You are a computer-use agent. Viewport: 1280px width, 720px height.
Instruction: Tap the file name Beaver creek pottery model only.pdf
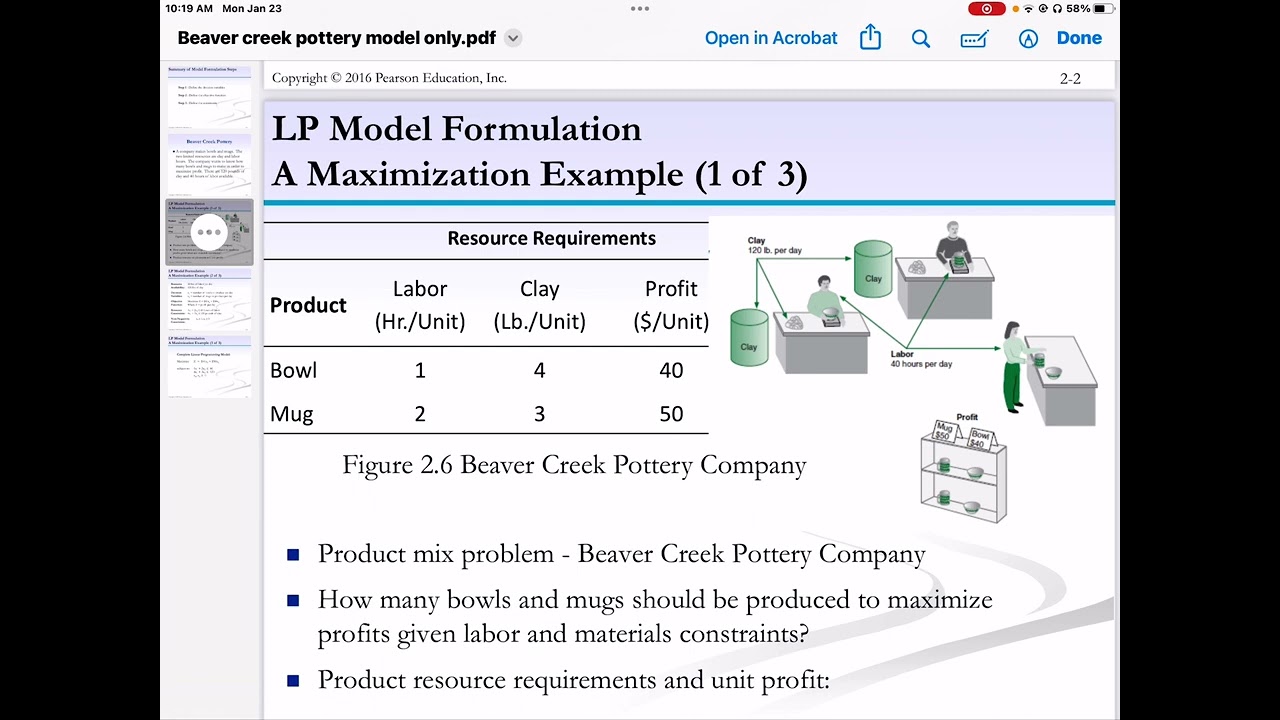coord(336,38)
